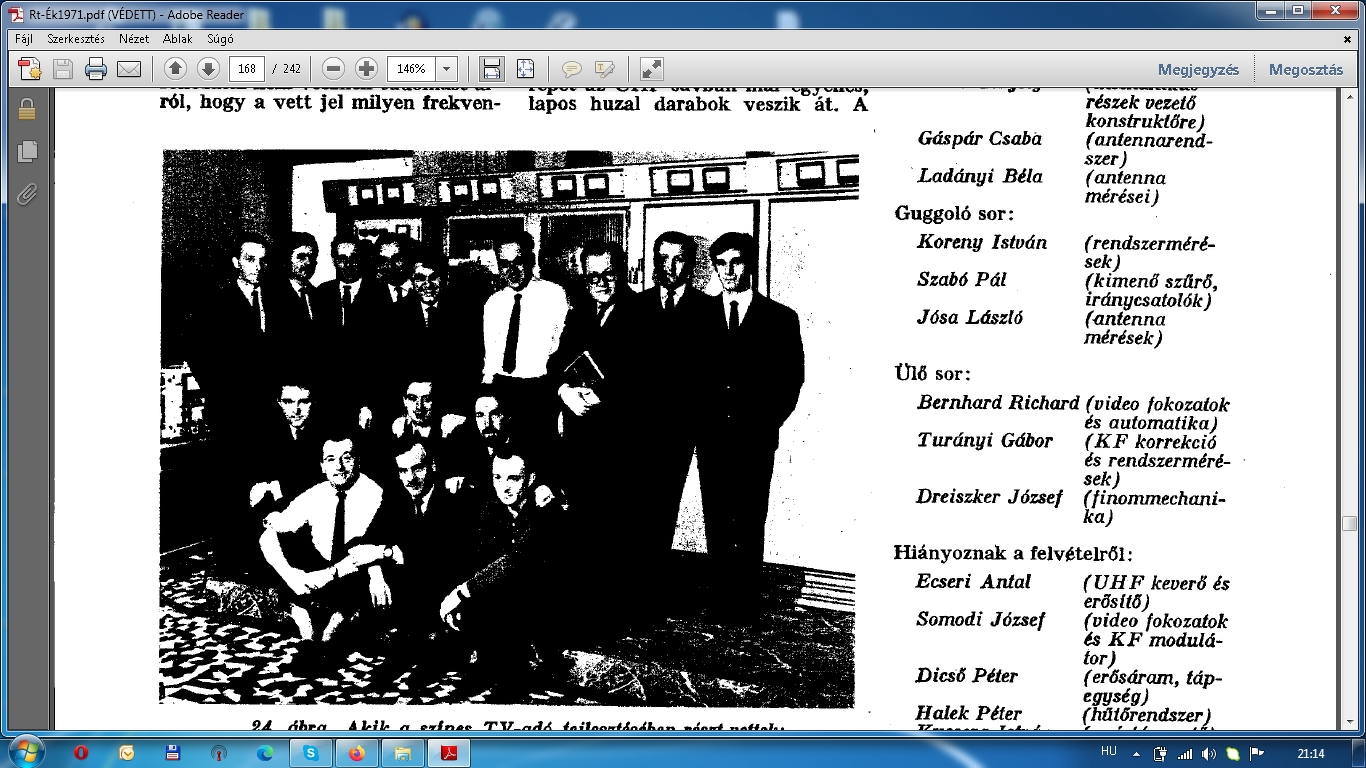Open the security lock panel
Screen dimensions: 1366x768
(x=27, y=110)
